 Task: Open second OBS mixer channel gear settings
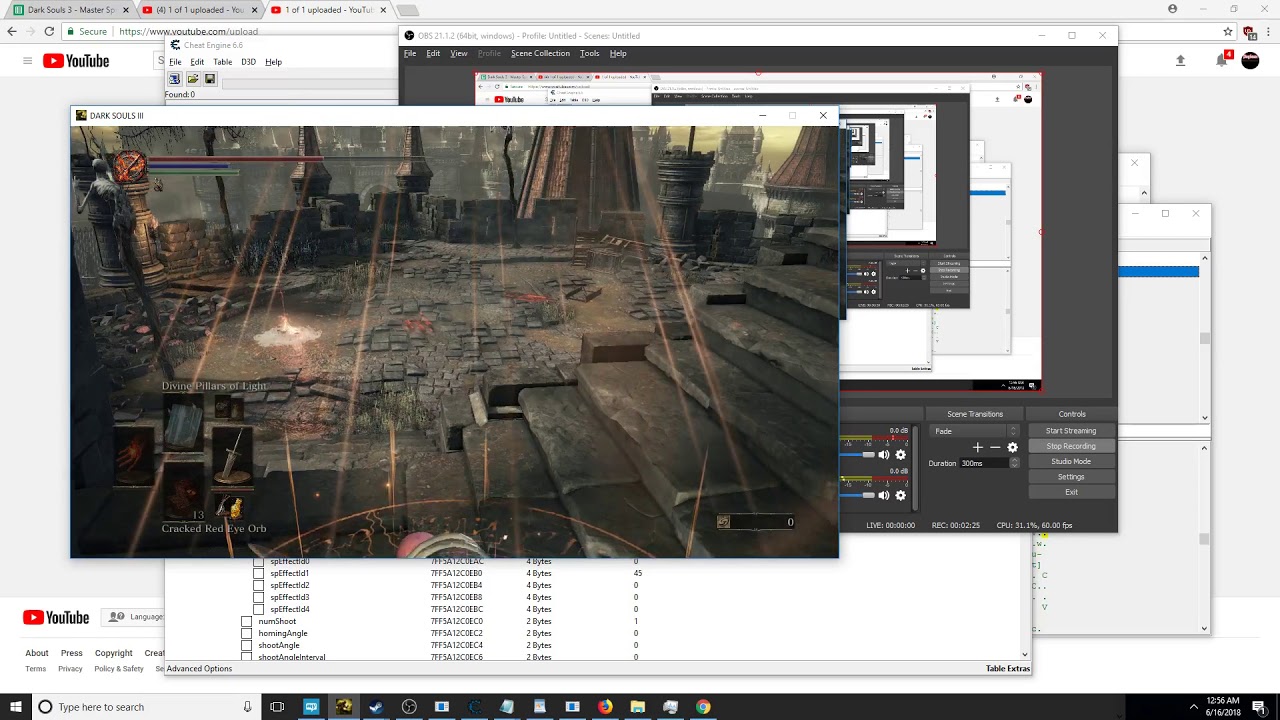[900, 495]
